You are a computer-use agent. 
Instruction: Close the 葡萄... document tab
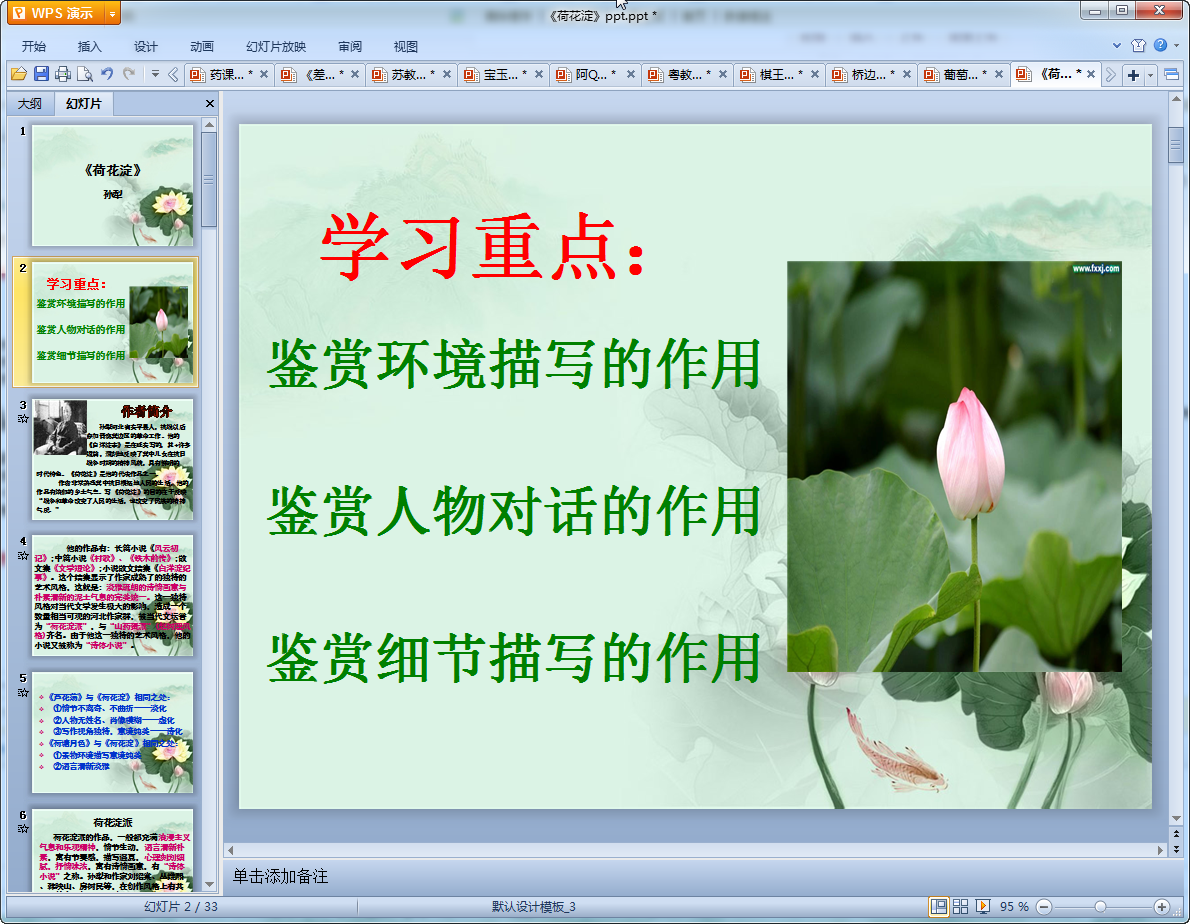pyautogui.click(x=999, y=74)
